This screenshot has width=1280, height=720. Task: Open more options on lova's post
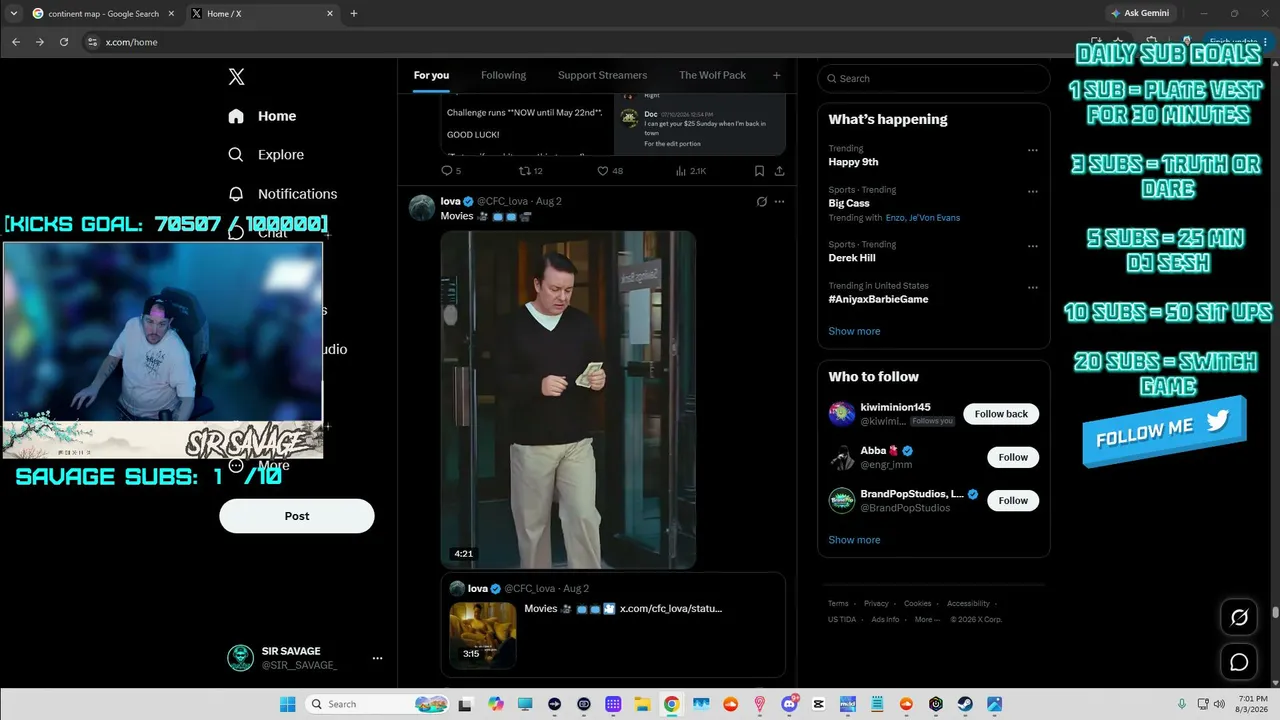point(779,201)
